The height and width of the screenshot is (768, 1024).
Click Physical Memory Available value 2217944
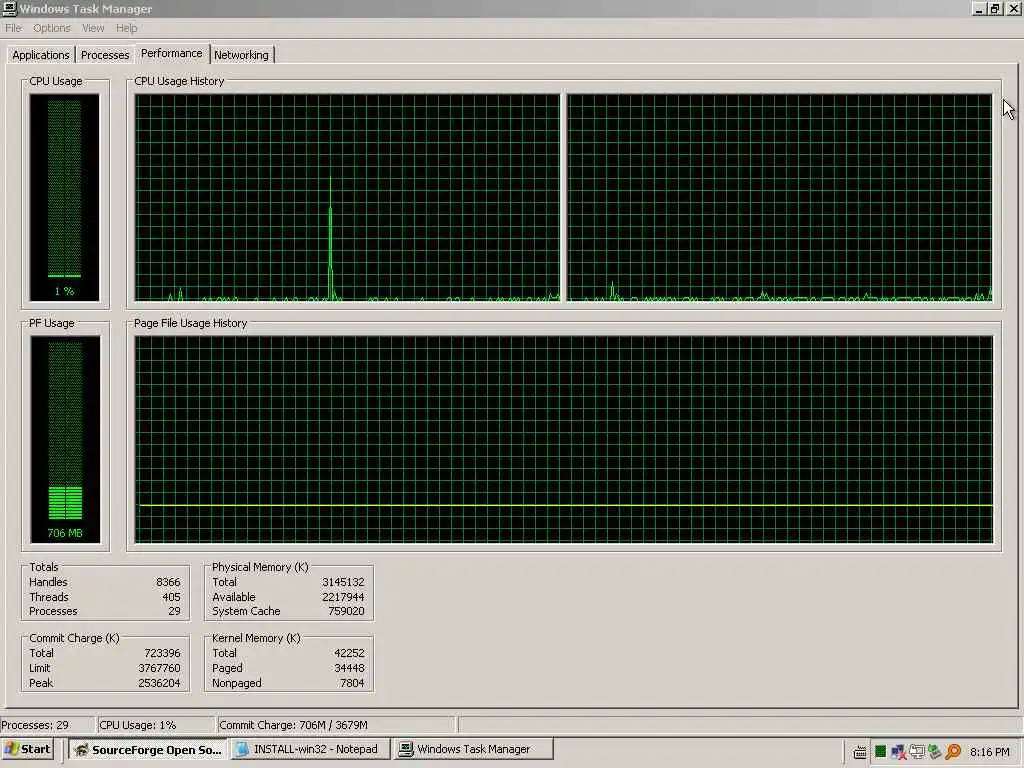coord(343,597)
